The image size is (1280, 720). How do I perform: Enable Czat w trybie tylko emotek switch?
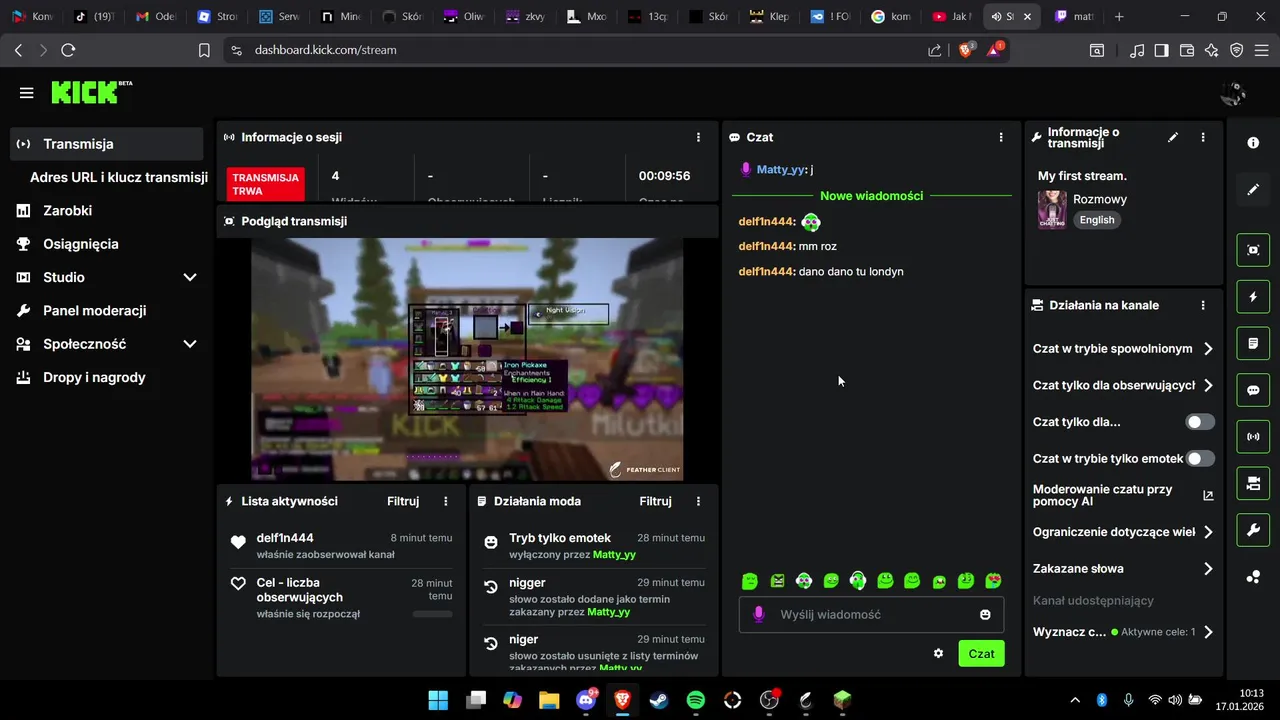click(x=1200, y=459)
